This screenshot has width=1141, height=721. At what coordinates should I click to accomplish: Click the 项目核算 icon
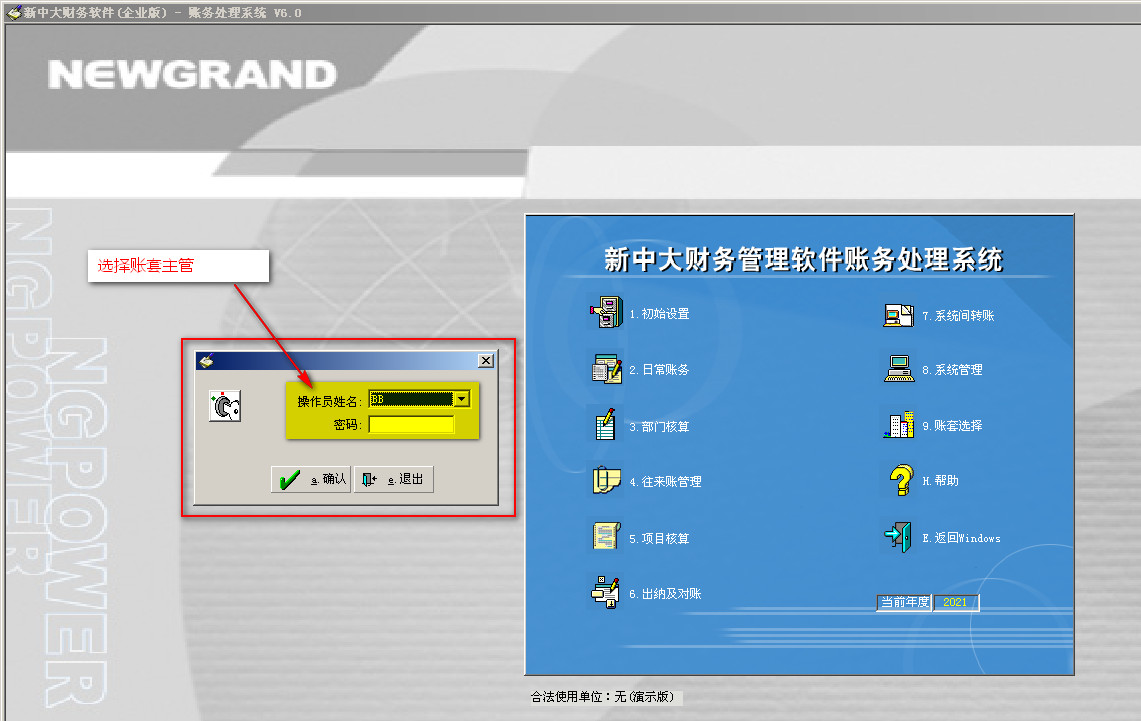(x=606, y=537)
